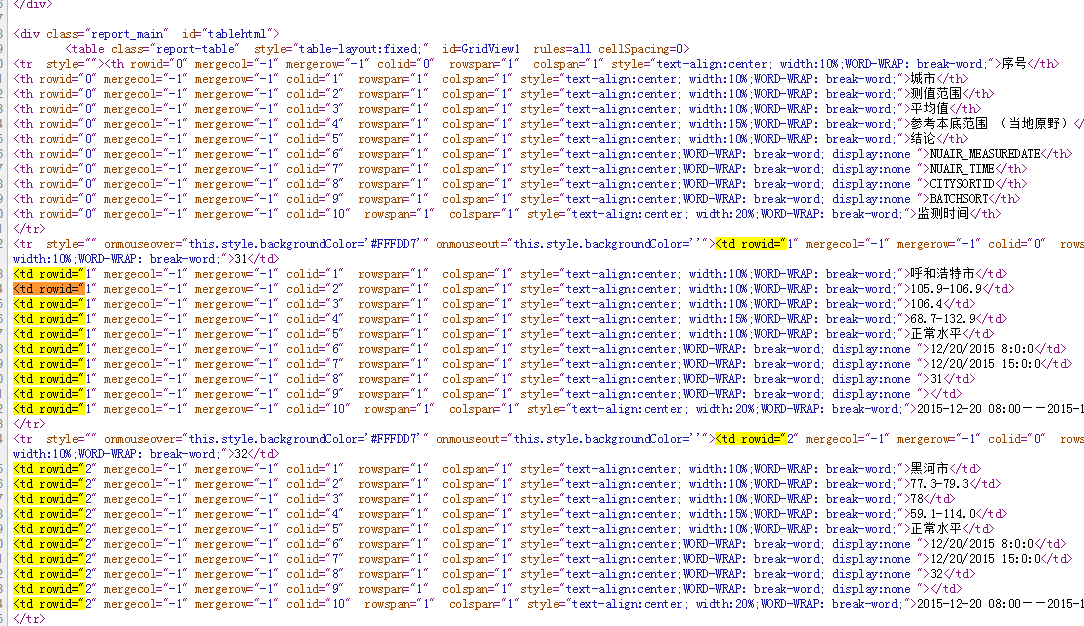Click the CITYSORTID header text
Viewport: 1084px width, 626px height.
962,184
